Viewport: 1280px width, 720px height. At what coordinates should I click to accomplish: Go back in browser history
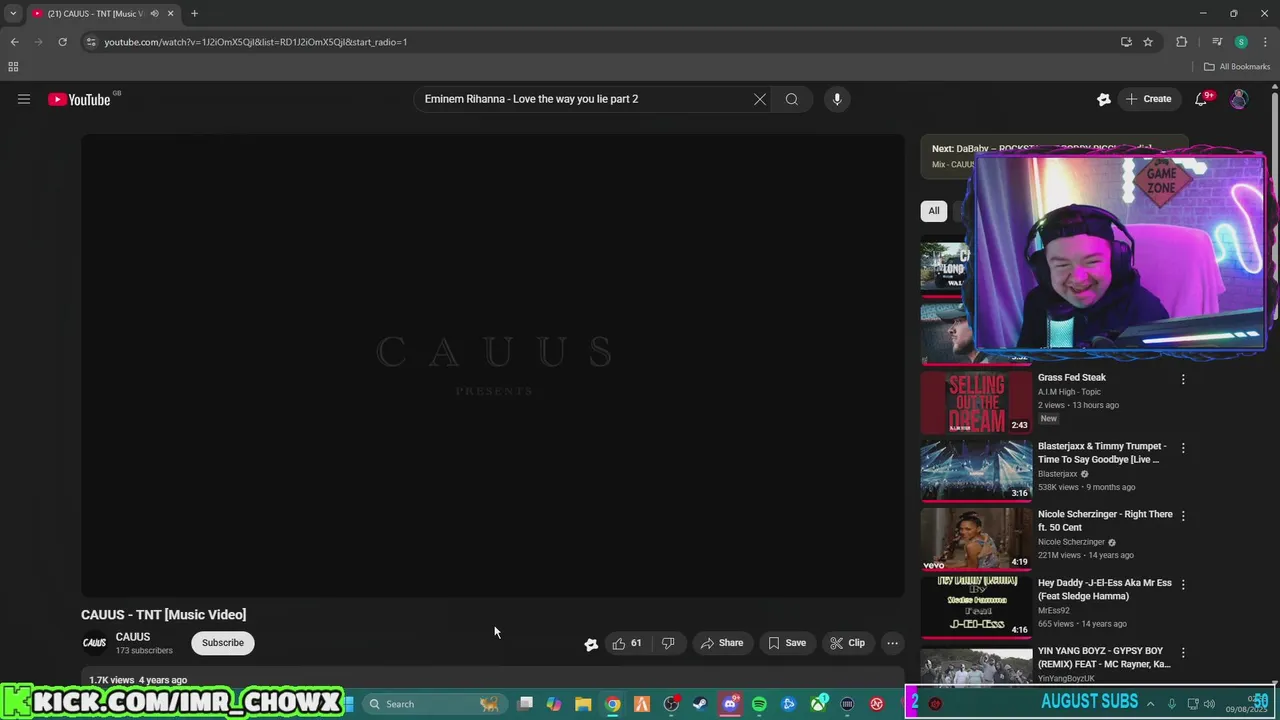pos(14,42)
